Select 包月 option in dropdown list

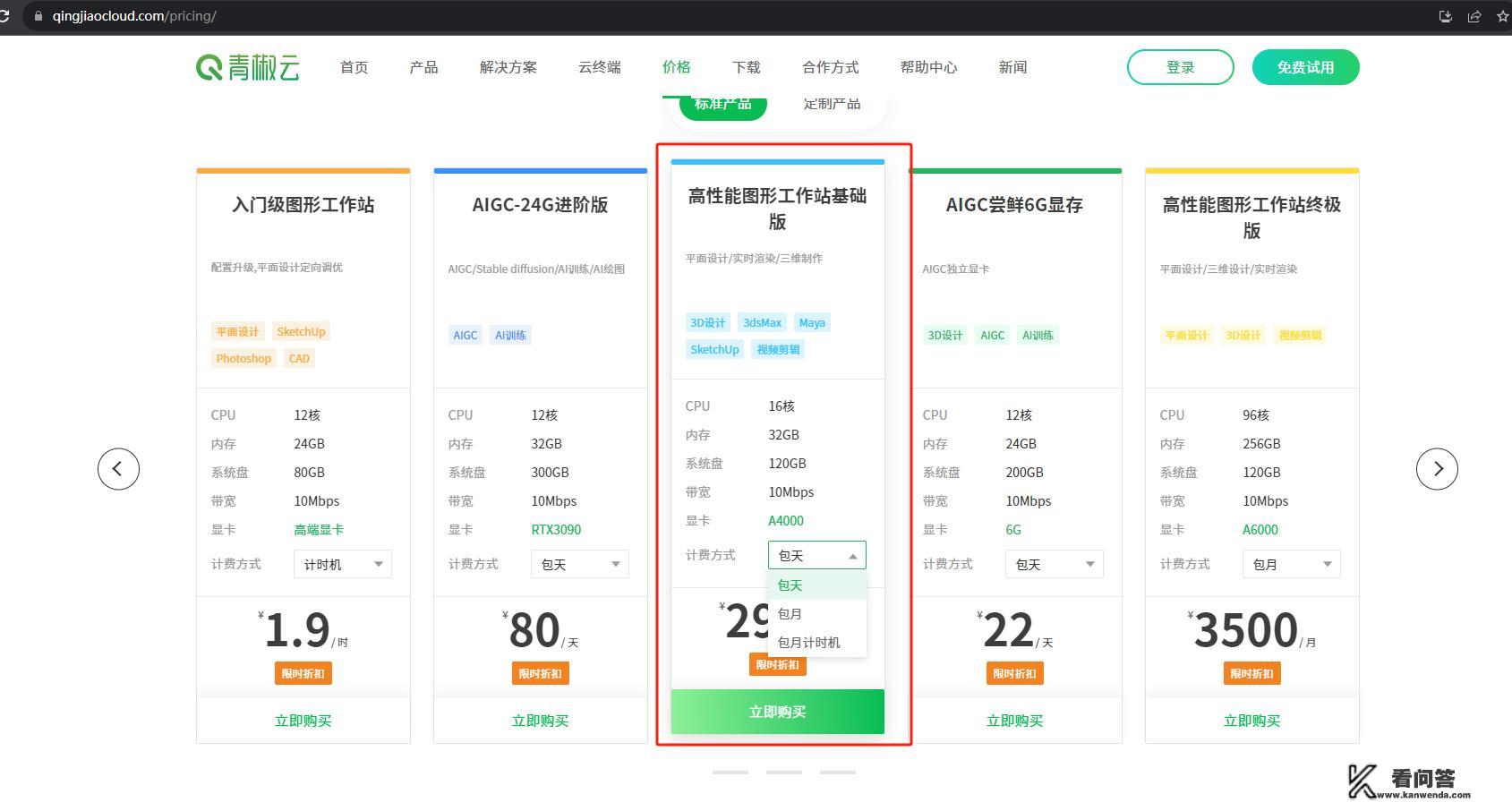point(817,614)
